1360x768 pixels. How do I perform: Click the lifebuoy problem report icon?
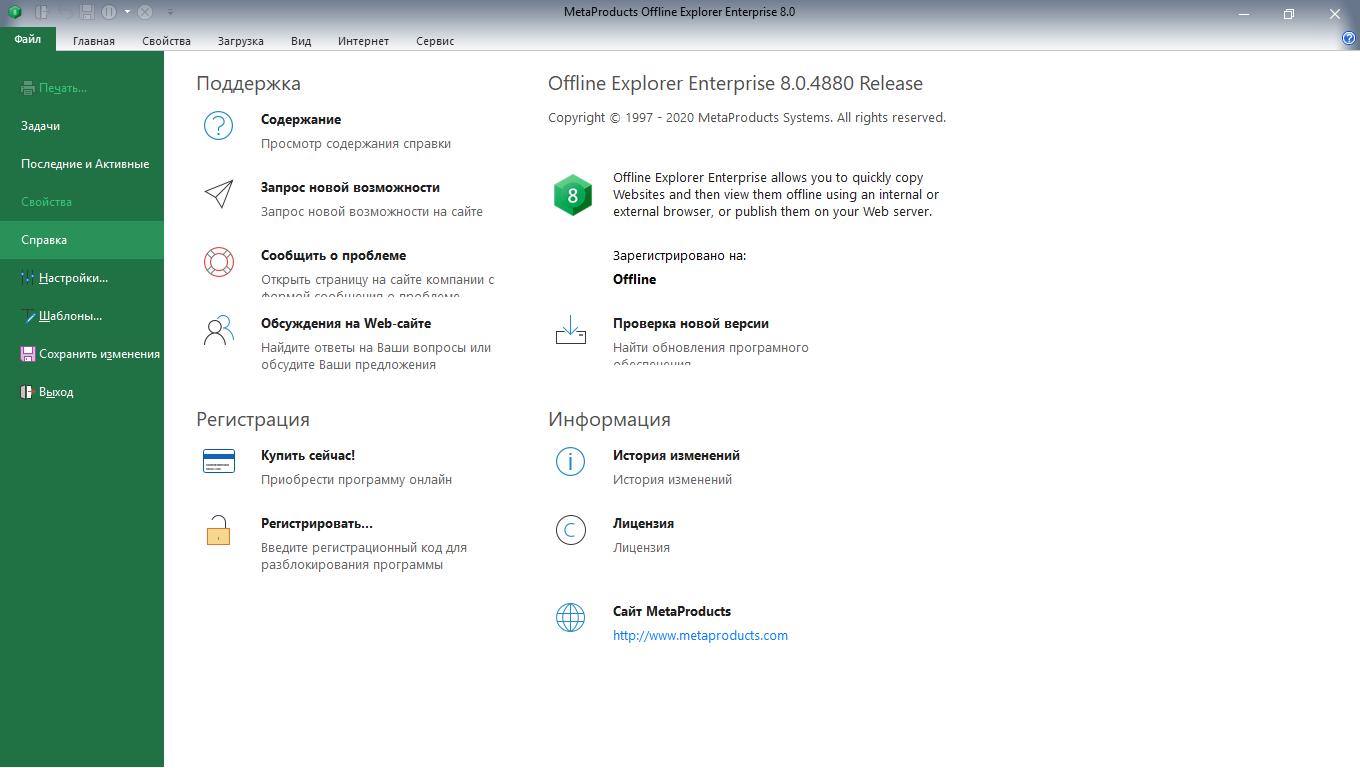tap(218, 262)
